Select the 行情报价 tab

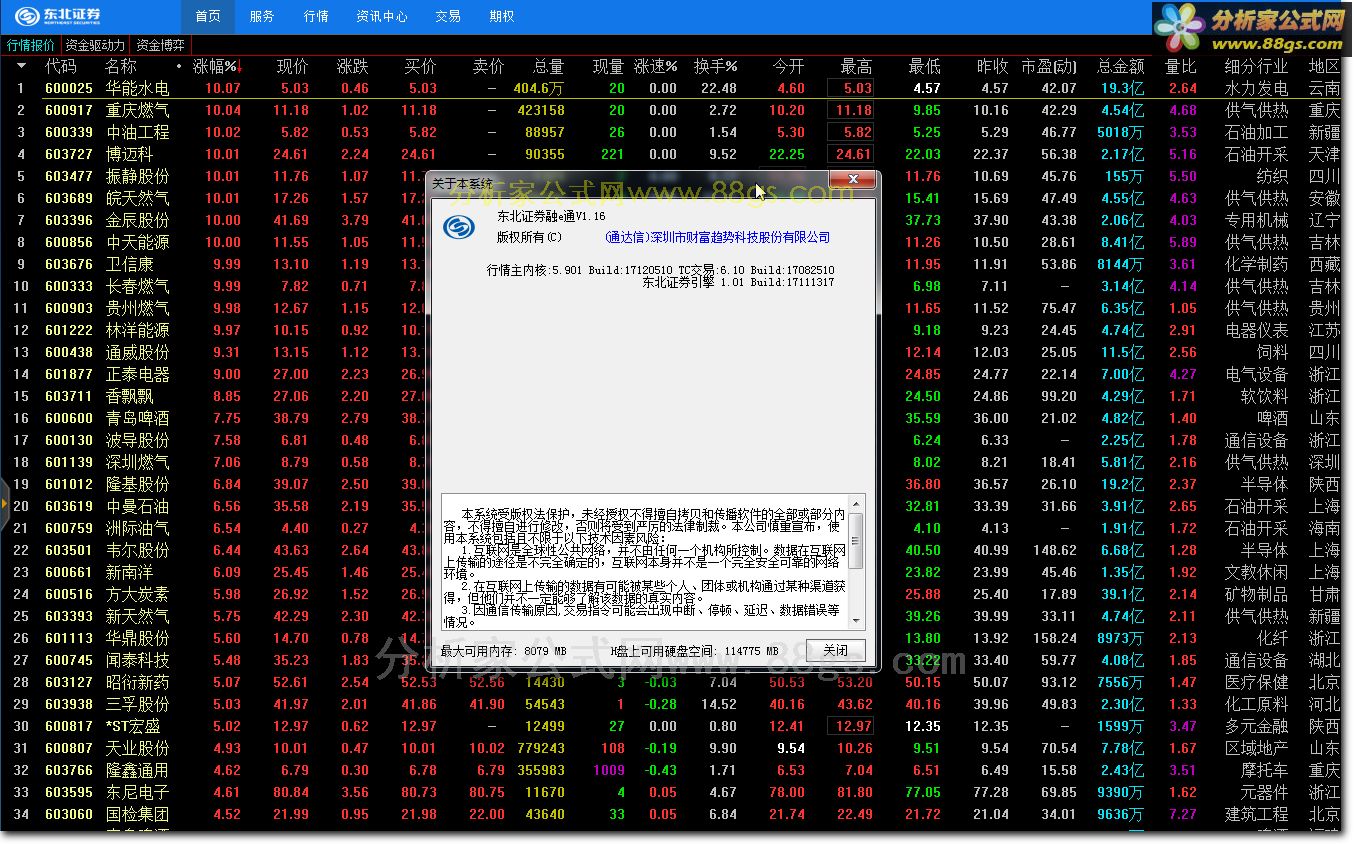(x=31, y=45)
